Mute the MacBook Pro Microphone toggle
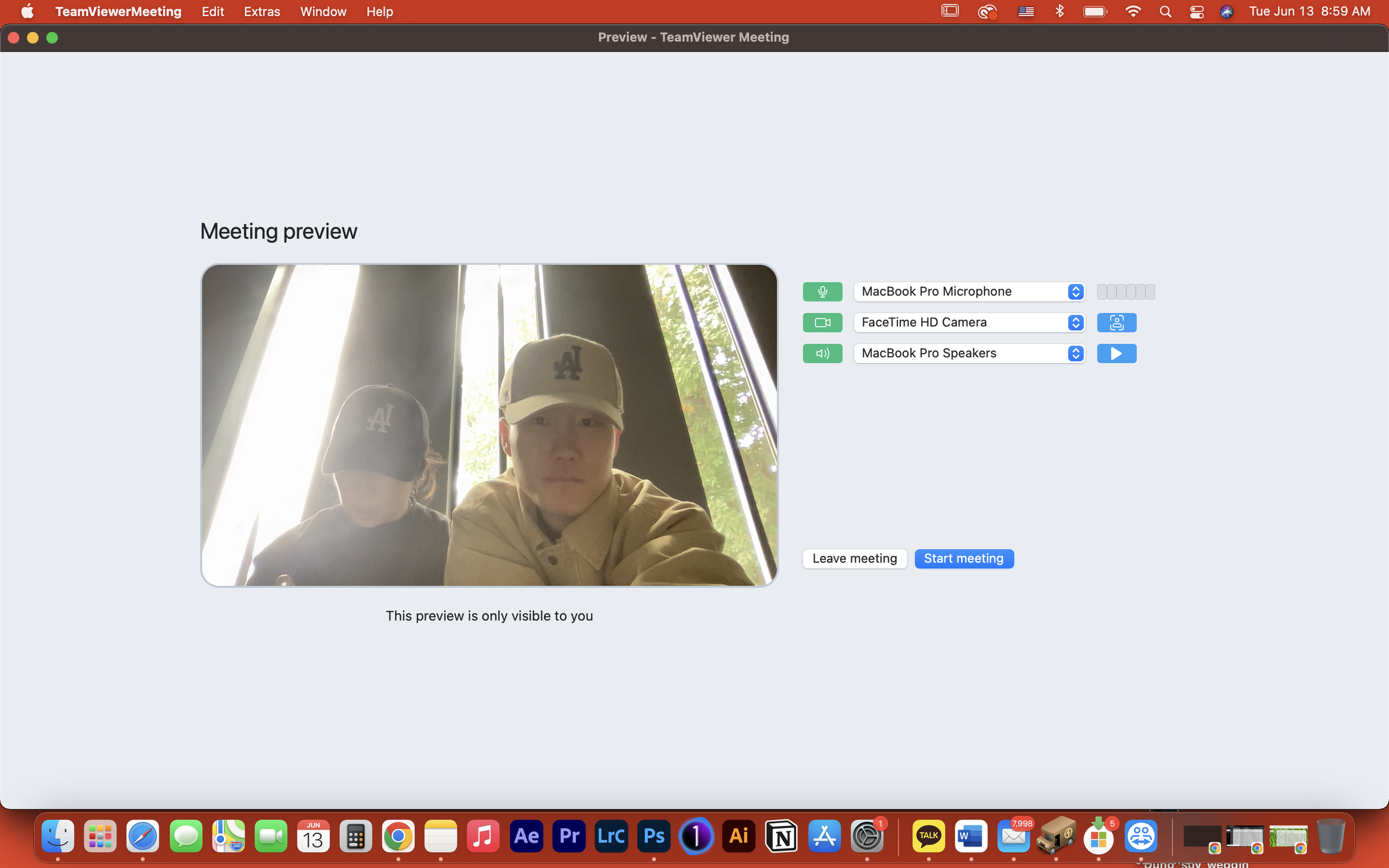1389x868 pixels. point(822,292)
